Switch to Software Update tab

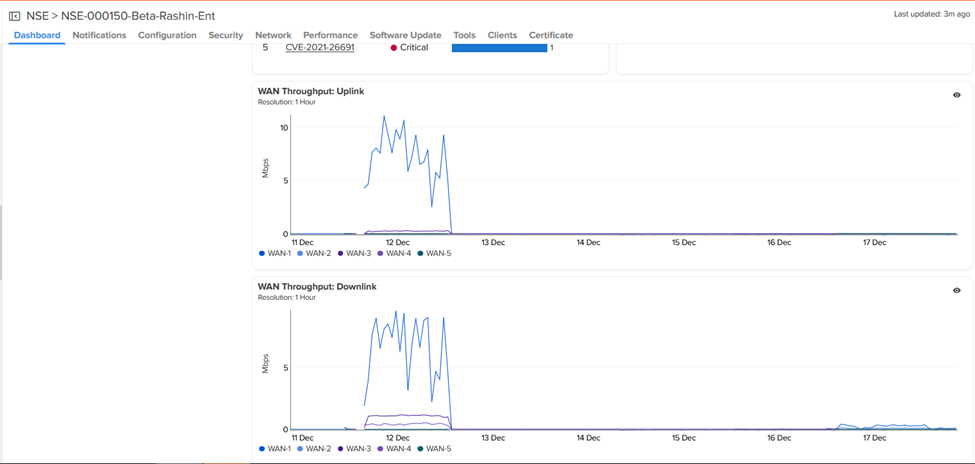coord(405,35)
